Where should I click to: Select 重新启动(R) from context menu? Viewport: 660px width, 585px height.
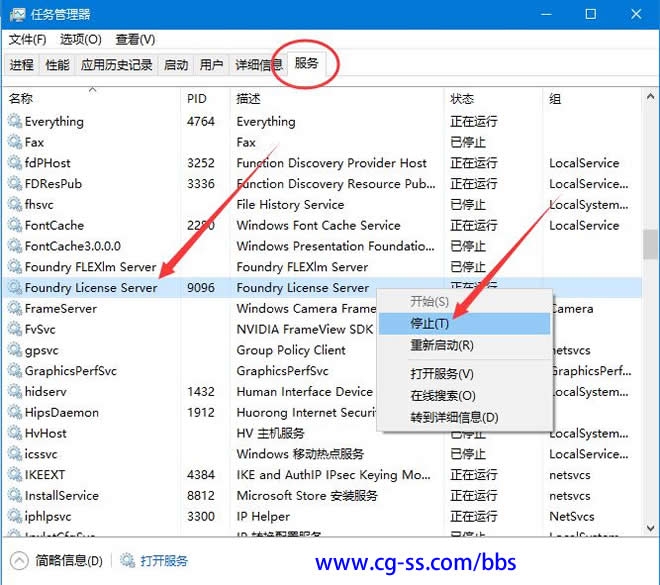pos(442,345)
